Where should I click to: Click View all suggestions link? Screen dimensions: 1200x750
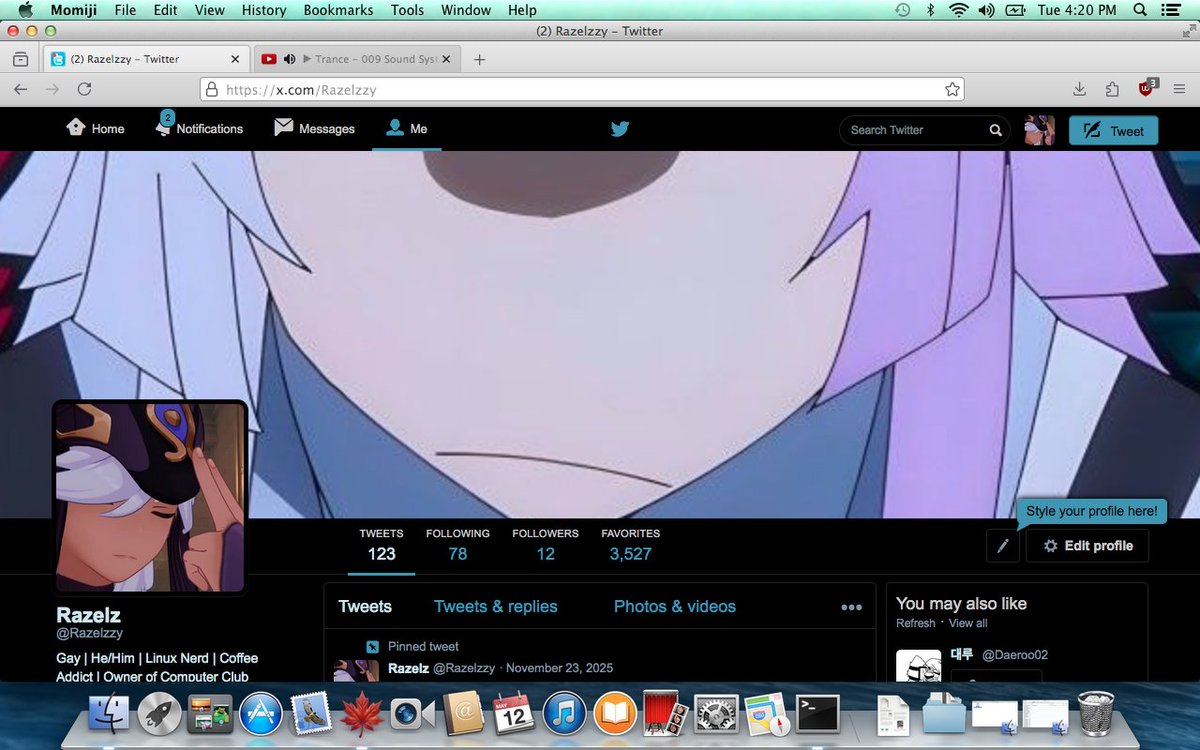pos(968,623)
